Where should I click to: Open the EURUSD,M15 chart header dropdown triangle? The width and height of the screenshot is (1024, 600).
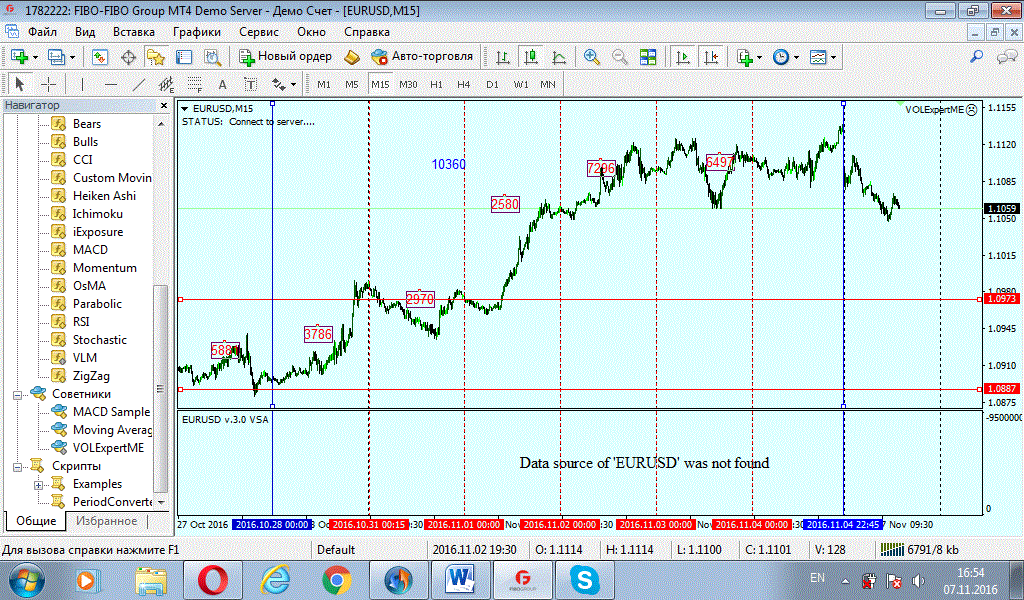185,109
